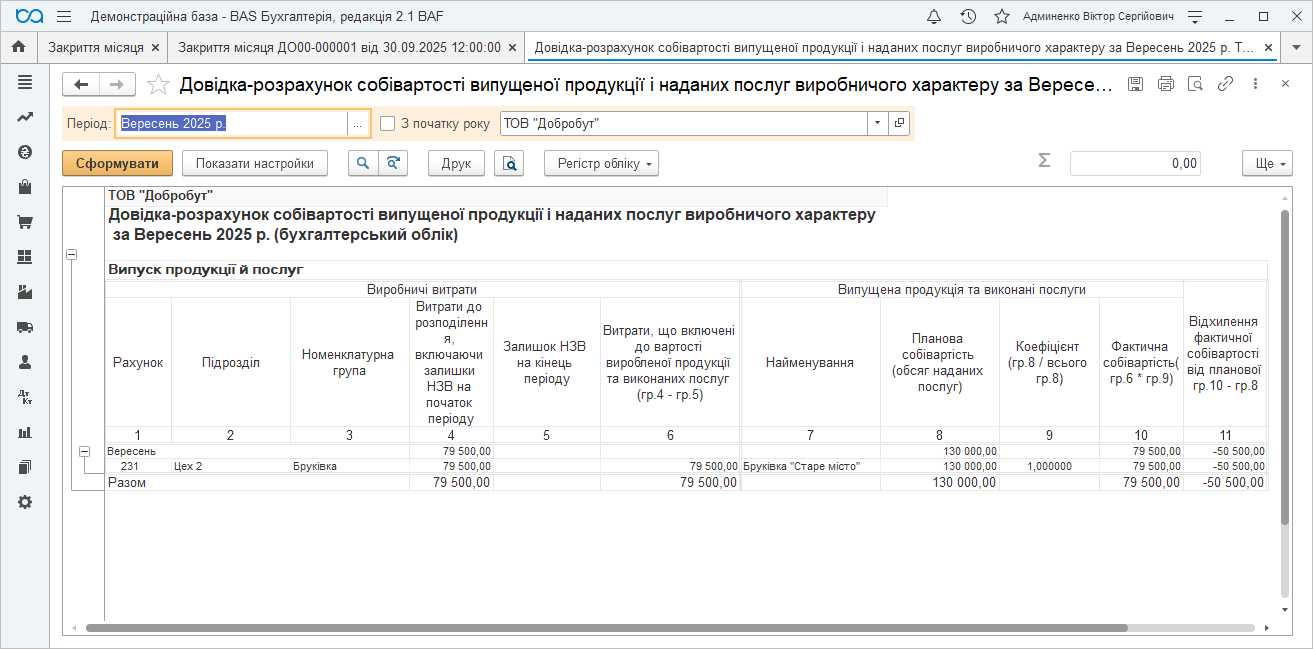1313x649 pixels.
Task: Click the notifications bell icon
Action: click(x=934, y=17)
